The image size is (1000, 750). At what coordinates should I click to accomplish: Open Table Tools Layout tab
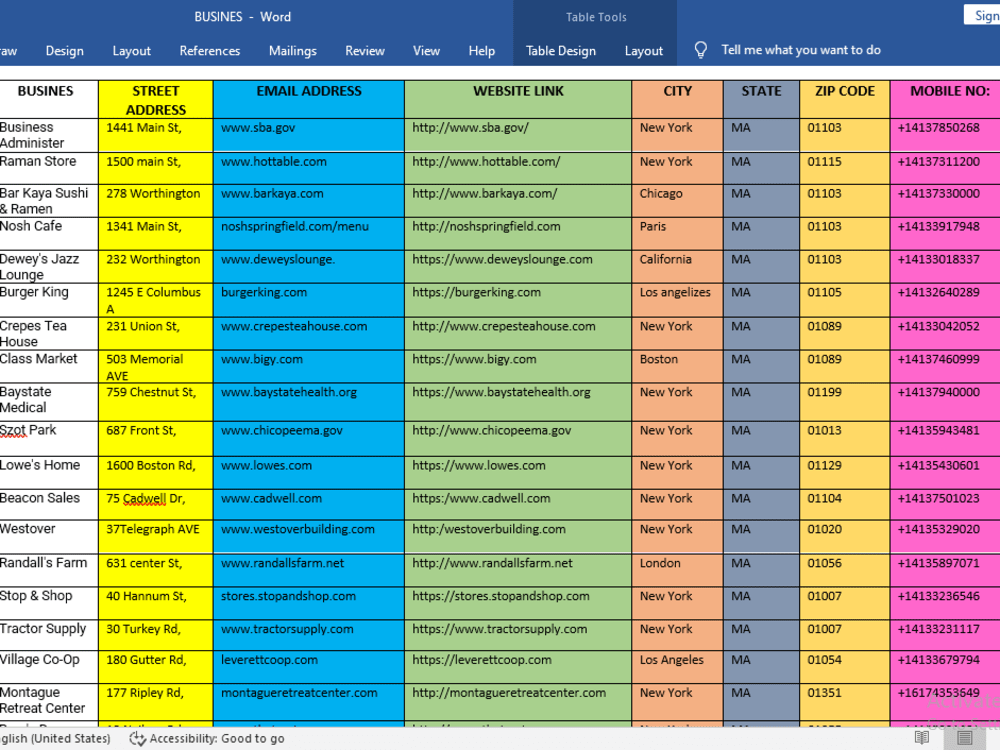tap(643, 50)
